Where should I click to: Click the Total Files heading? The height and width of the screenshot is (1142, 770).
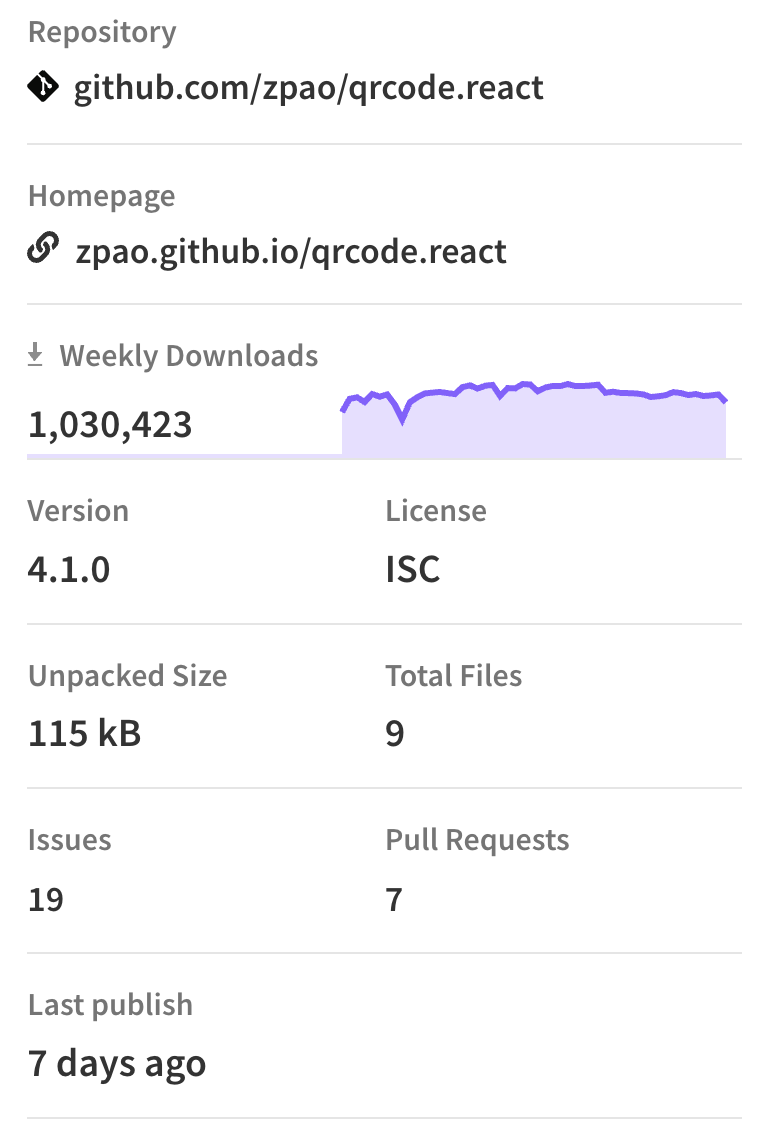tap(454, 676)
